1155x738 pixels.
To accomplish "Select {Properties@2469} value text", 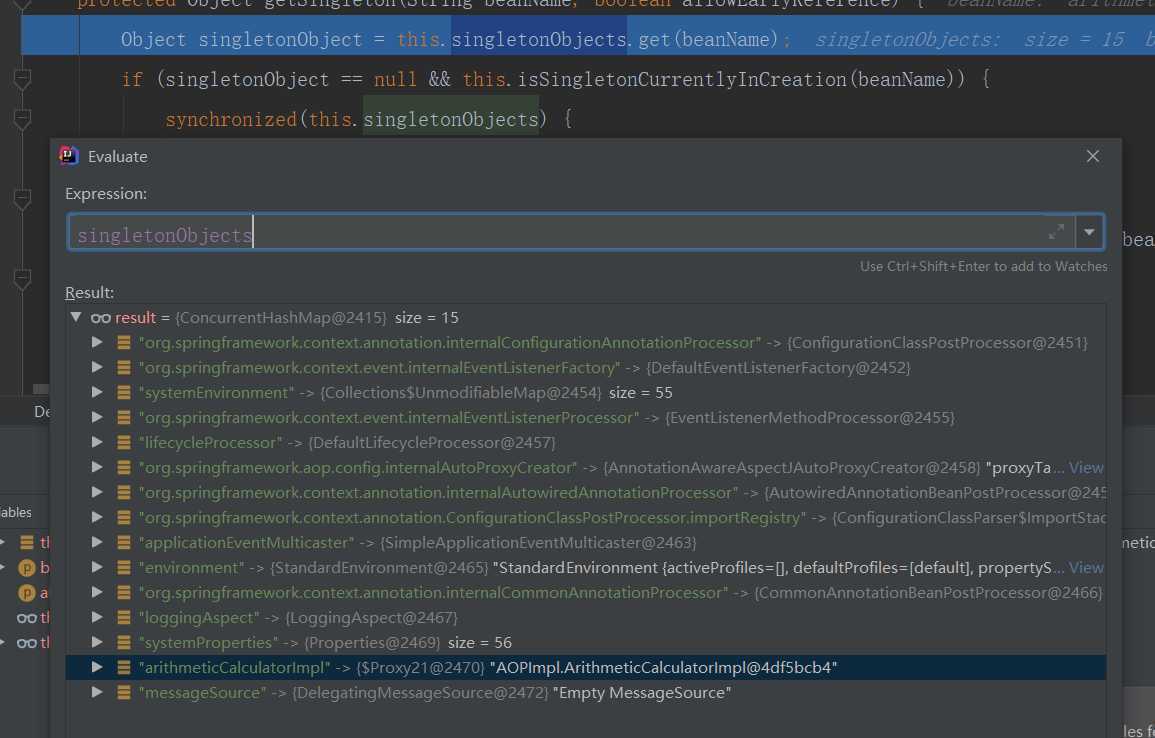I will [x=372, y=643].
